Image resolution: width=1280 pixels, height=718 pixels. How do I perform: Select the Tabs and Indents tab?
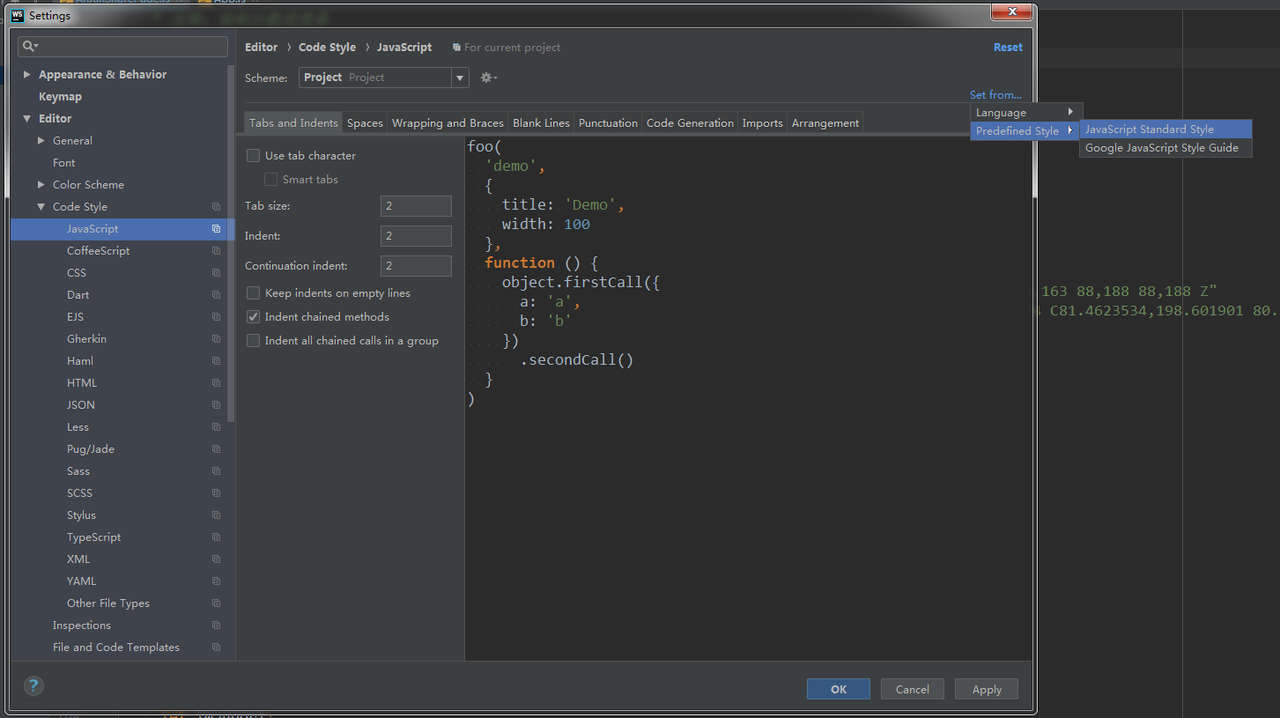click(294, 123)
